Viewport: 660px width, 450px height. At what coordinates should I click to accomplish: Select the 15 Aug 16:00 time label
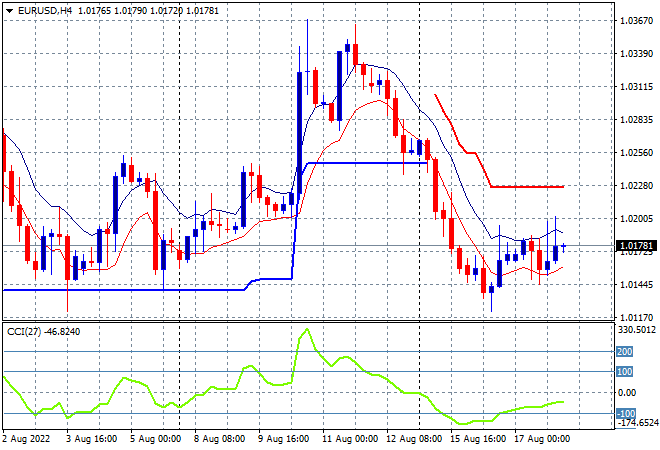(478, 439)
